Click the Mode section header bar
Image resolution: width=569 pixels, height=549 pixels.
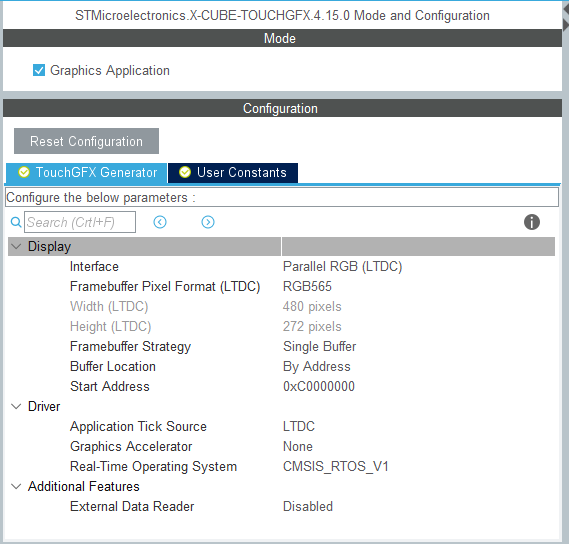(x=282, y=38)
